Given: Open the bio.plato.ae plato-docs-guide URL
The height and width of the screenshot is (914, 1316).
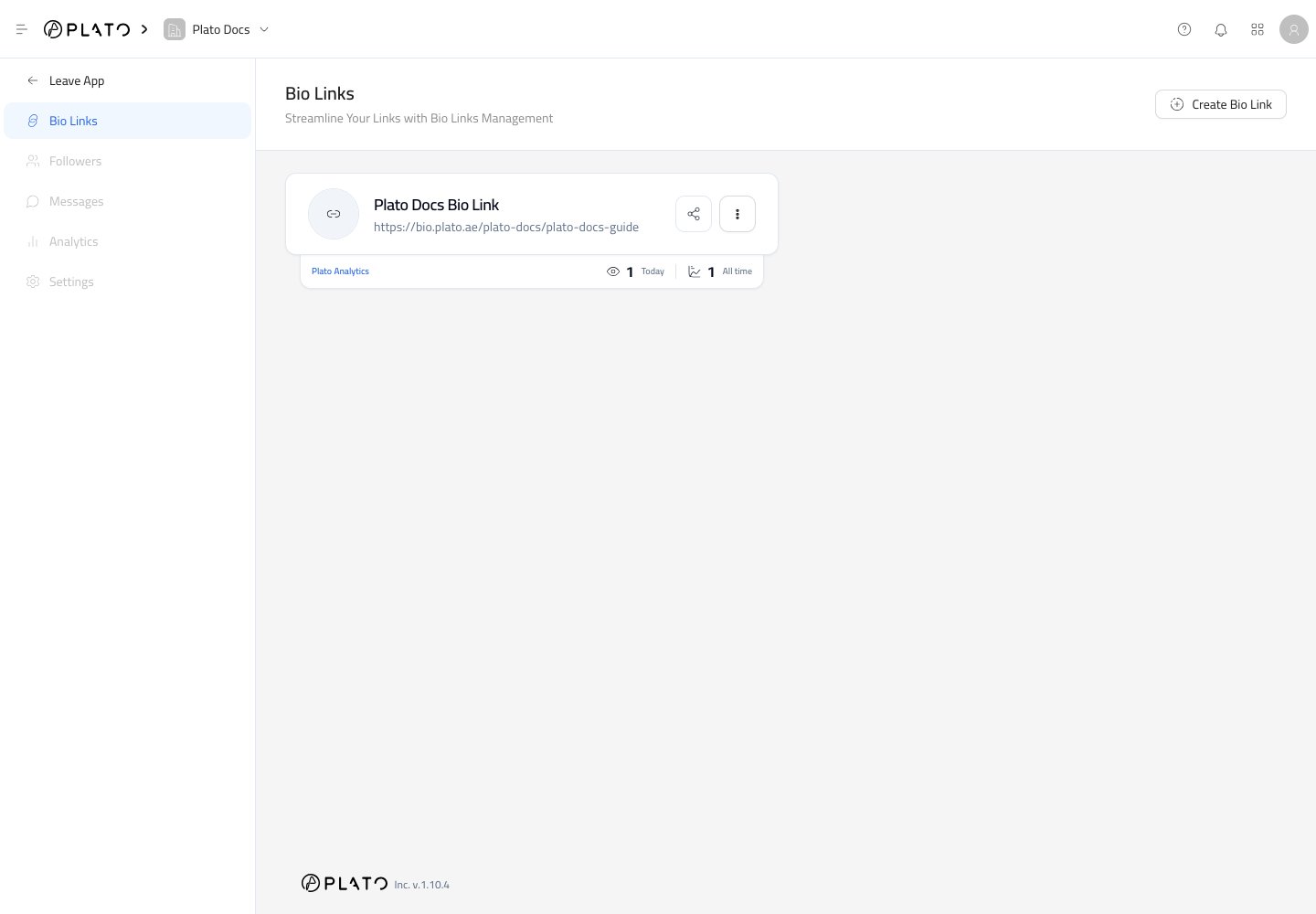Looking at the screenshot, I should click(506, 227).
